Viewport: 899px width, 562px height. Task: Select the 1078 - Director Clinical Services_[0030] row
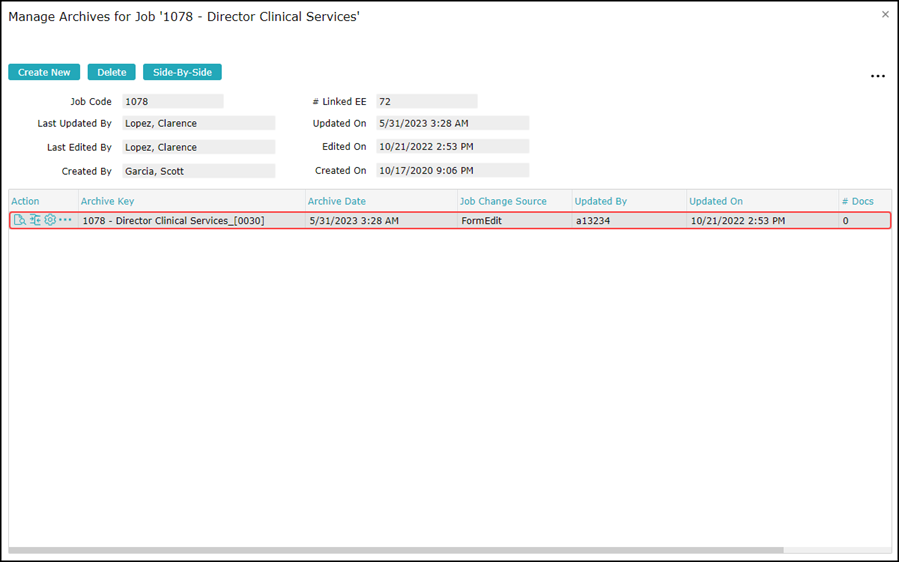coord(450,220)
